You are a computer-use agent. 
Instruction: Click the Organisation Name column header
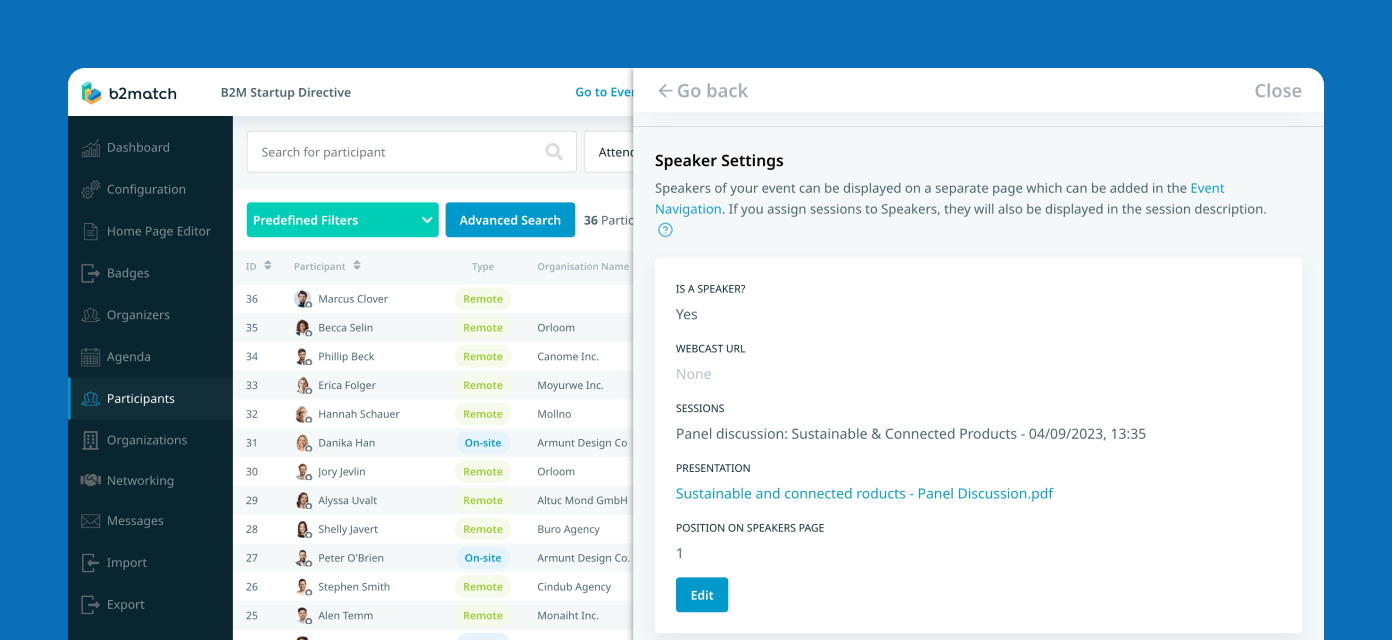coord(583,267)
